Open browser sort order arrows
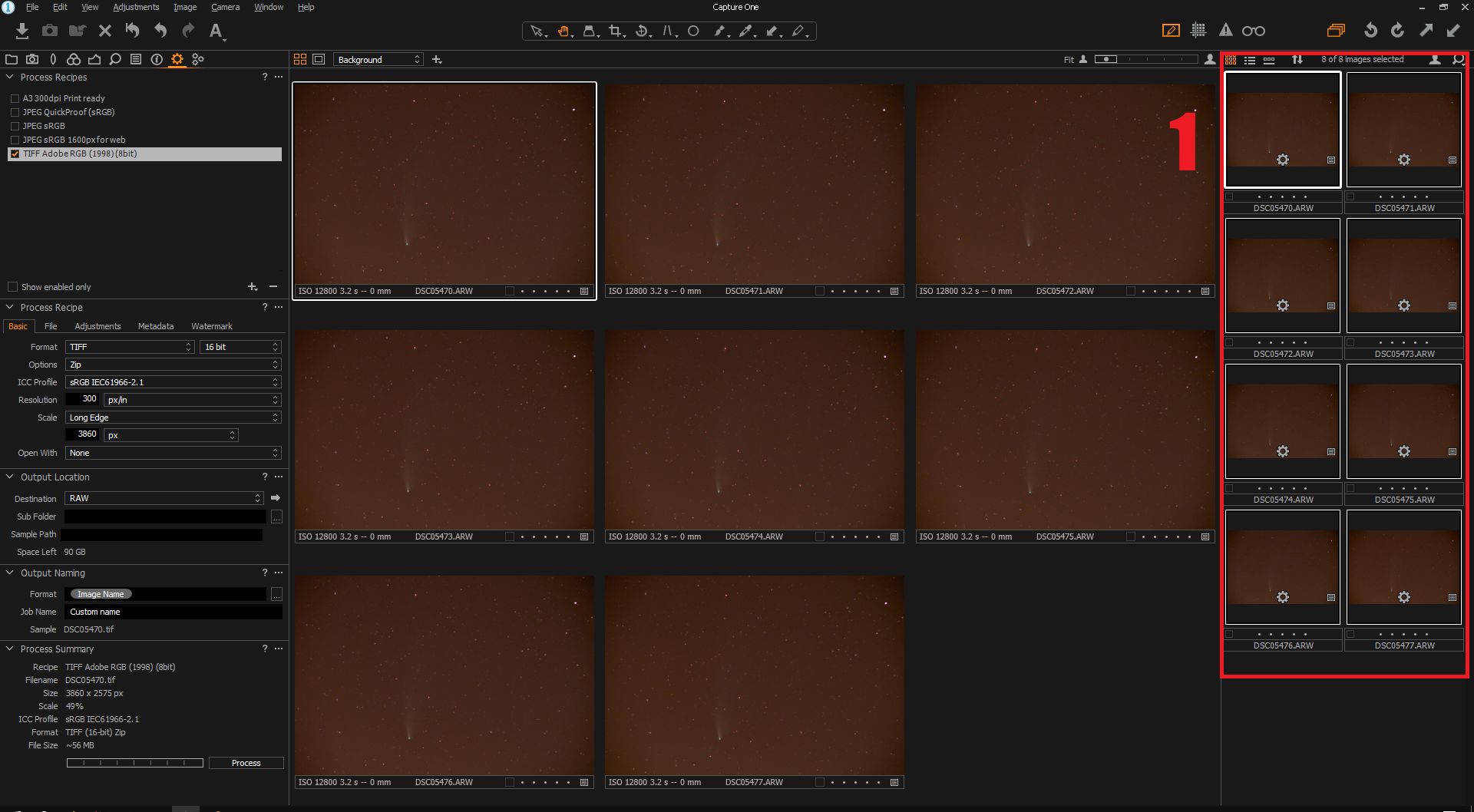The image size is (1474, 812). click(1297, 60)
